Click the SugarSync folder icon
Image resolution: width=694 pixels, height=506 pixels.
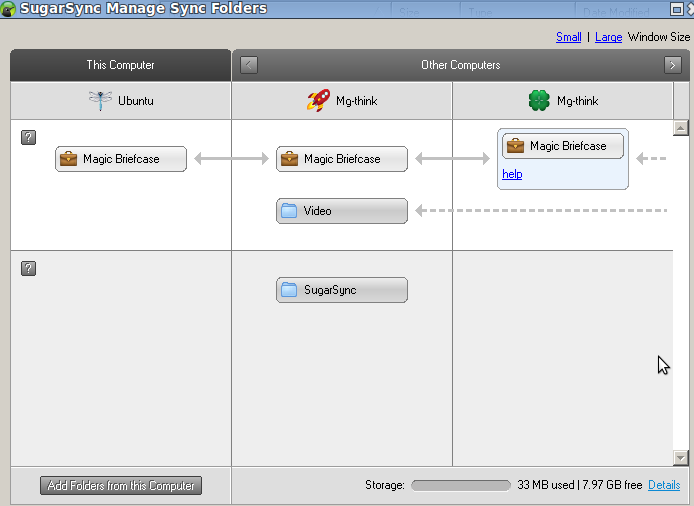(289, 290)
